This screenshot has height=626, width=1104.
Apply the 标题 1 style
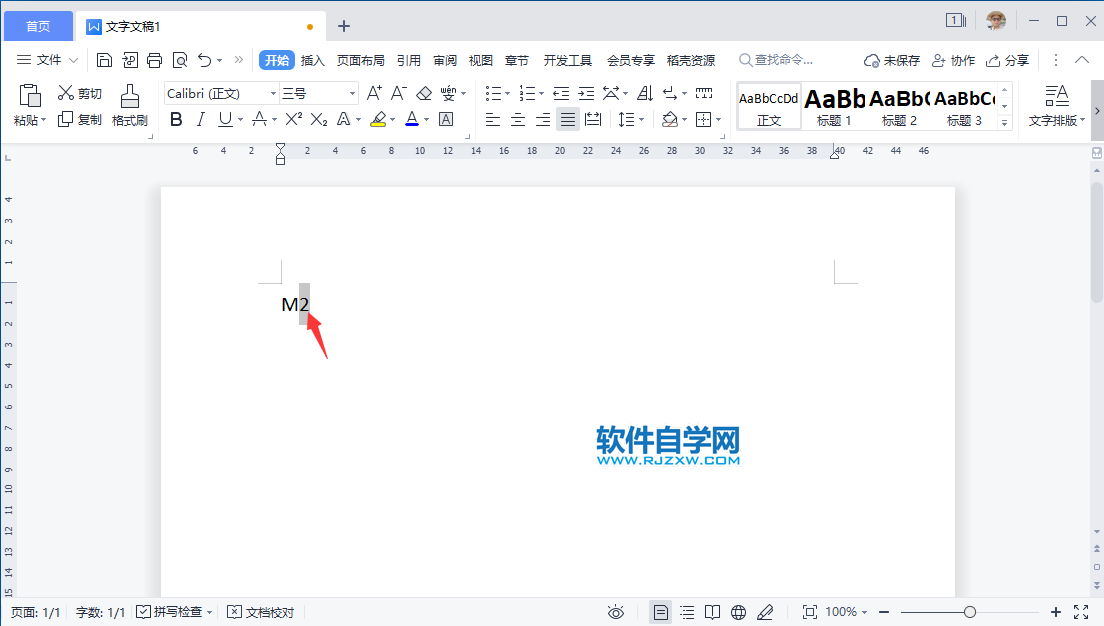(835, 105)
